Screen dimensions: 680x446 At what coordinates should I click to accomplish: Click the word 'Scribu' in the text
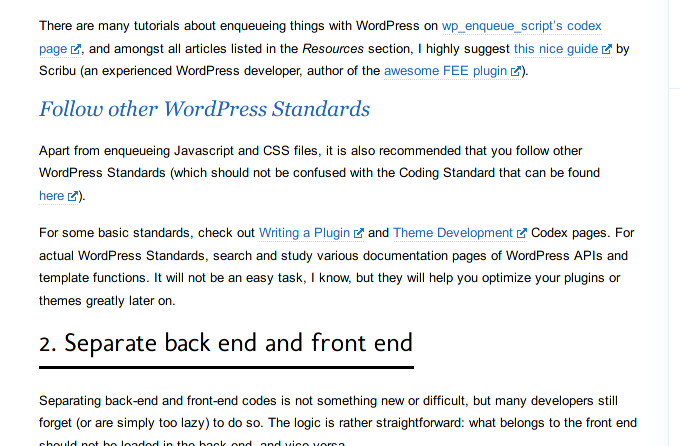point(57,71)
